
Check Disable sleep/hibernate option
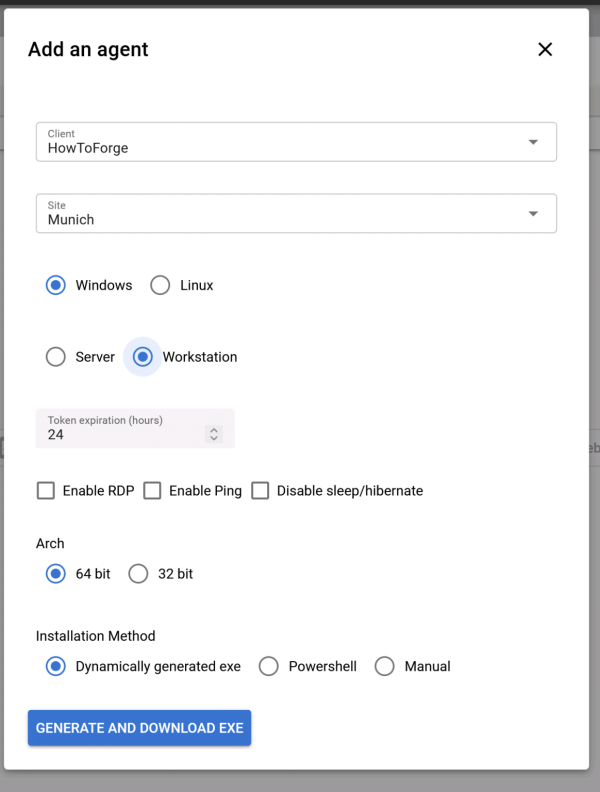[x=260, y=491]
